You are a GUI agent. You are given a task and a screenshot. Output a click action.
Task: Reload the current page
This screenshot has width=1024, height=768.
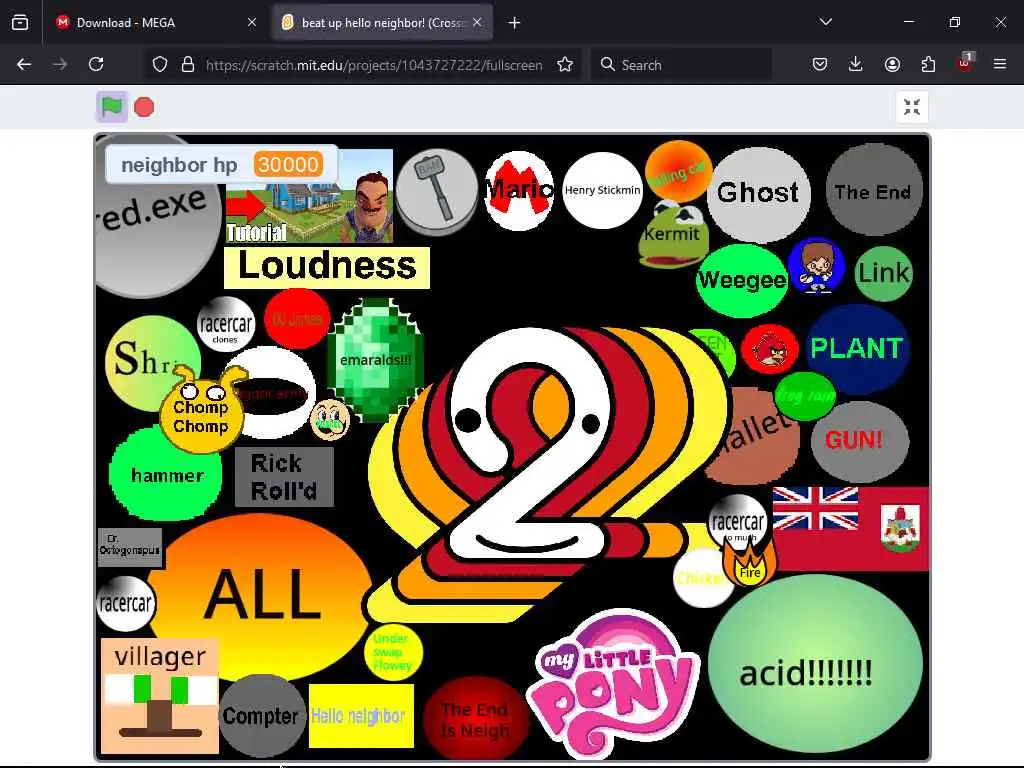(96, 64)
